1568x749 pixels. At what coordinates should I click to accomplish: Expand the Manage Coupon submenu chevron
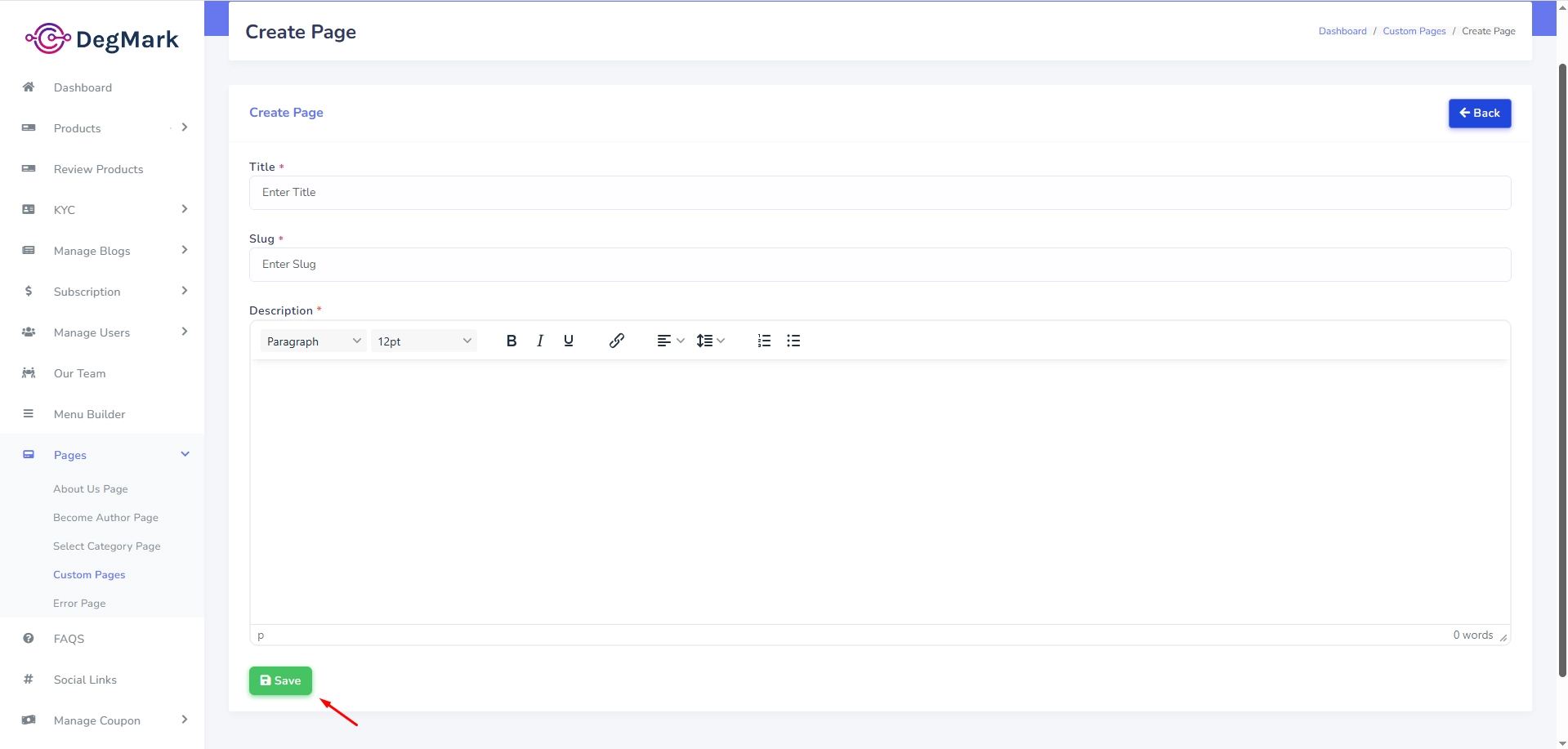pyautogui.click(x=185, y=720)
